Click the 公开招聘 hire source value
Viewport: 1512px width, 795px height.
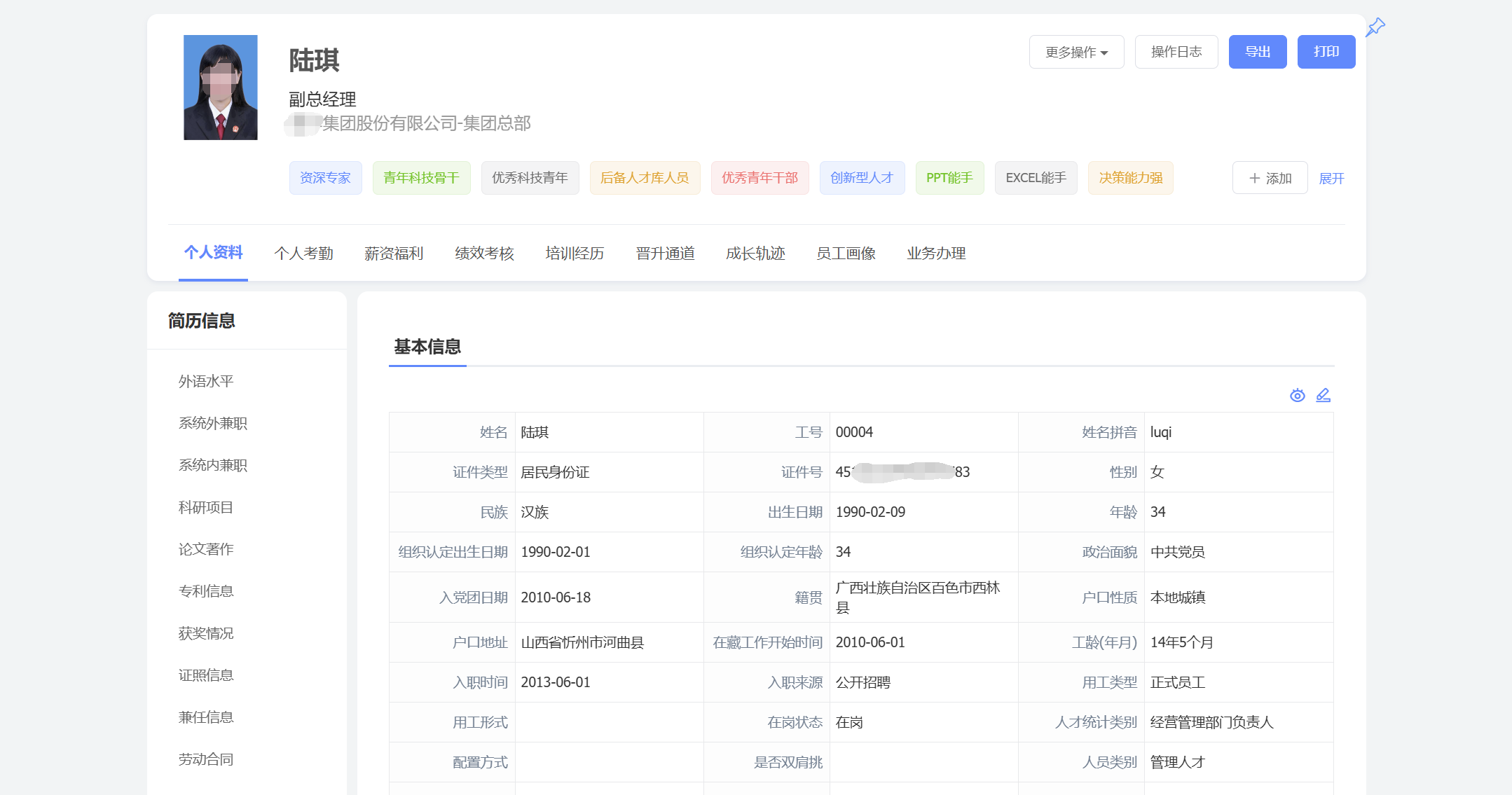(862, 682)
